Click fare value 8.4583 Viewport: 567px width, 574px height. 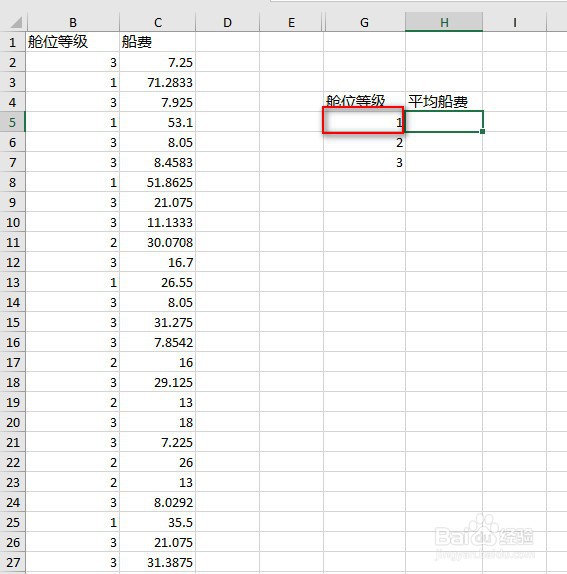pyautogui.click(x=158, y=162)
